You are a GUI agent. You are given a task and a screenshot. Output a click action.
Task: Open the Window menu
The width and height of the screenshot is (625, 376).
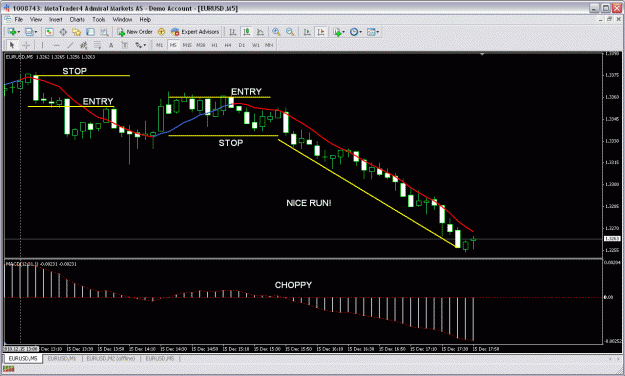click(122, 20)
